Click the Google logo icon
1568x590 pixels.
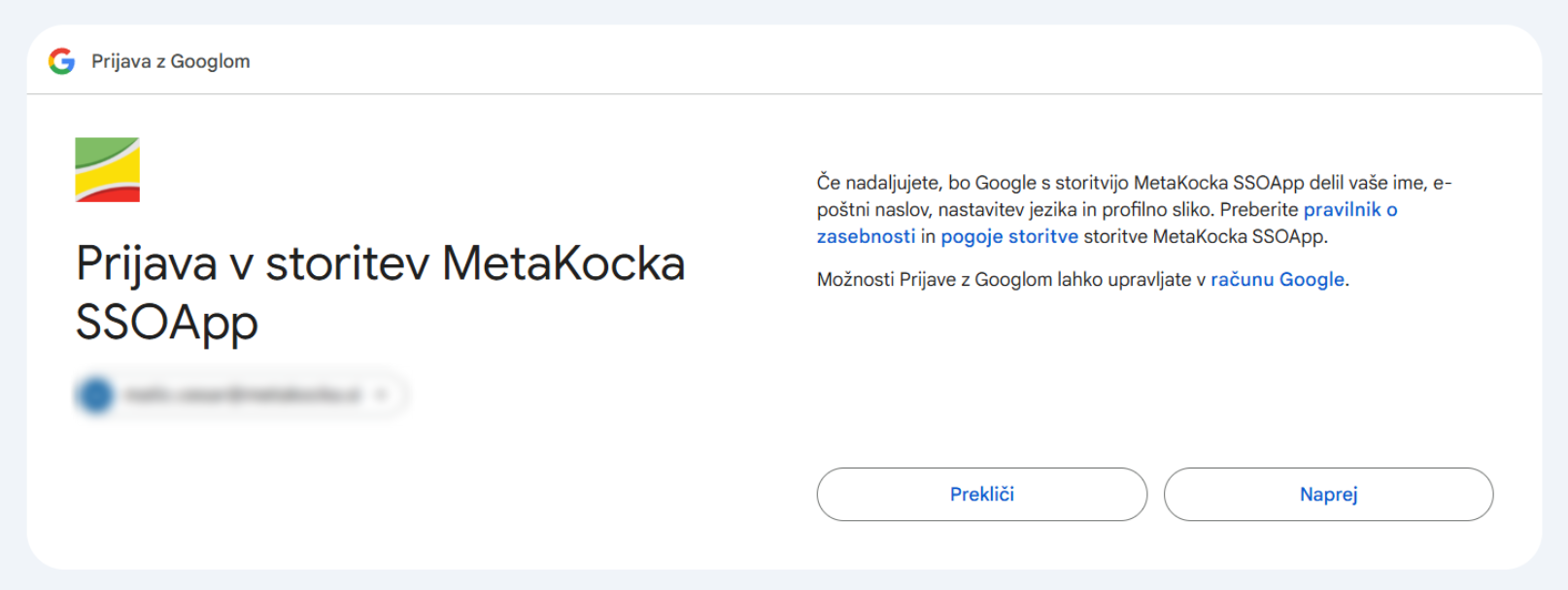61,61
